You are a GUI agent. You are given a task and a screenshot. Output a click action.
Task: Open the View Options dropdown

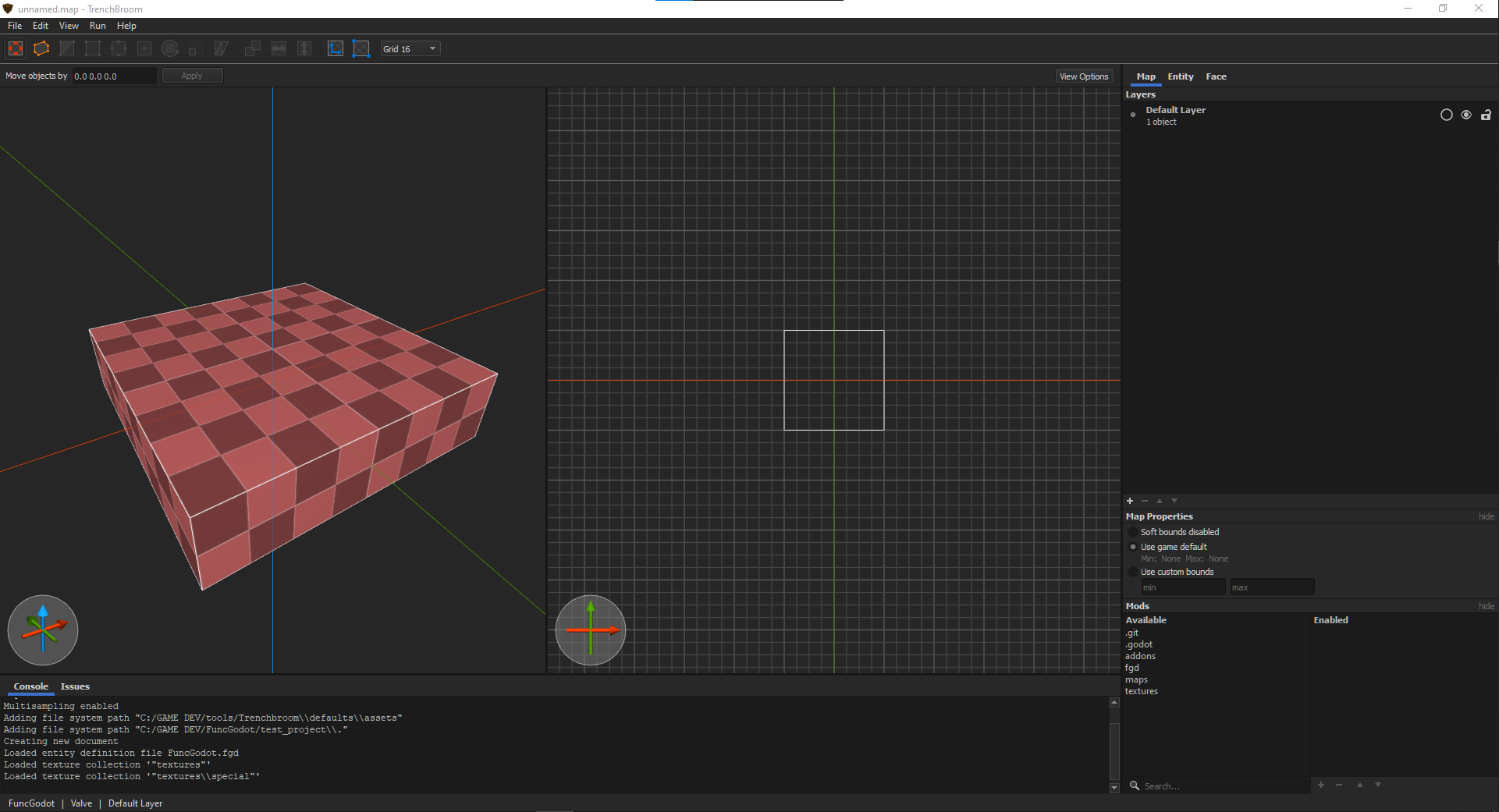pos(1084,76)
